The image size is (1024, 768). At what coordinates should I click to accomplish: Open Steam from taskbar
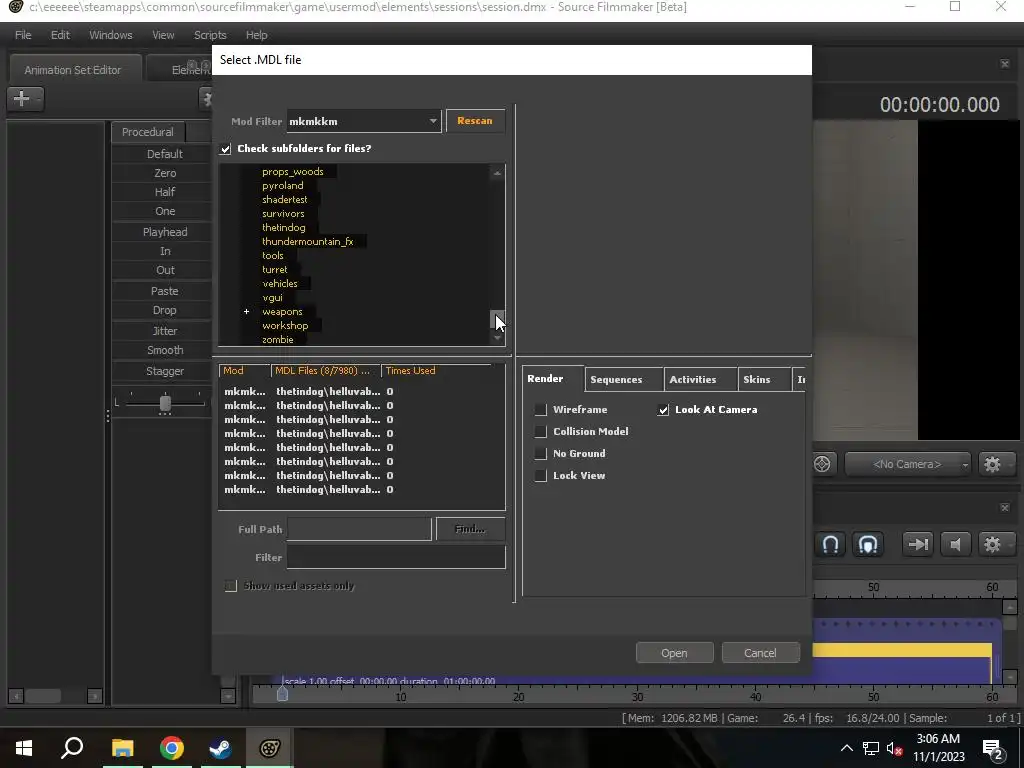(220, 748)
